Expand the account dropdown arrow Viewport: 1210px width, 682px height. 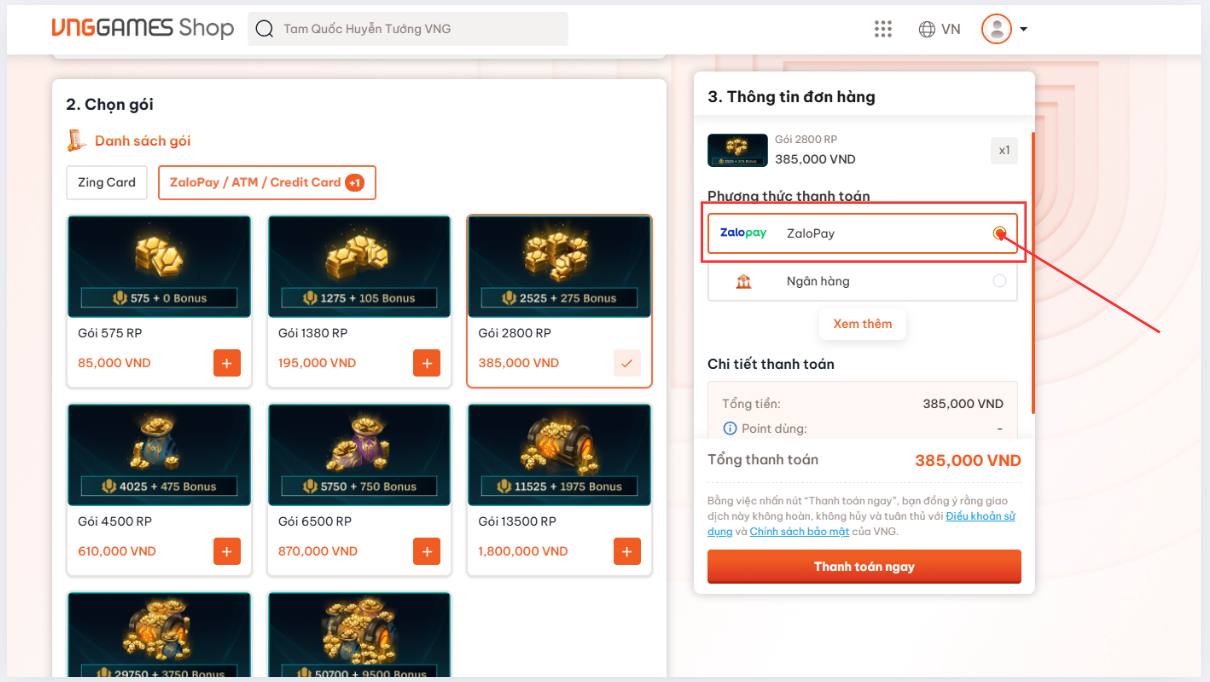click(x=1023, y=29)
